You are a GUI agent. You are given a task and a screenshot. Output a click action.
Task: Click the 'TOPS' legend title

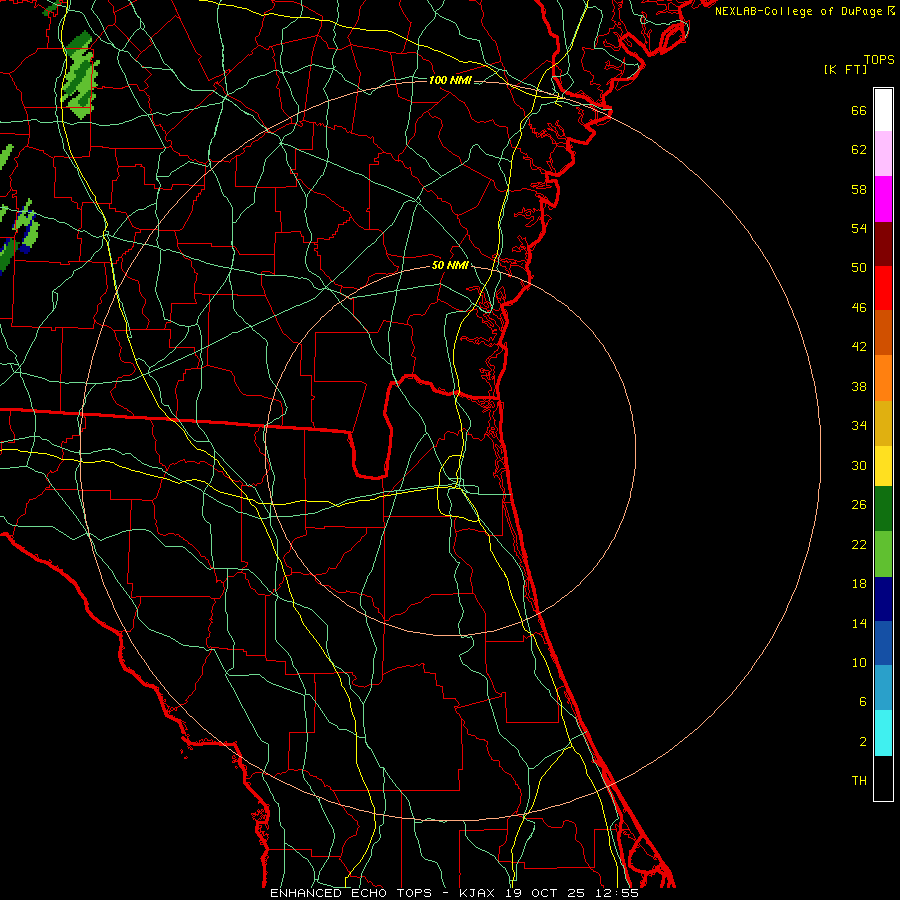coord(879,60)
